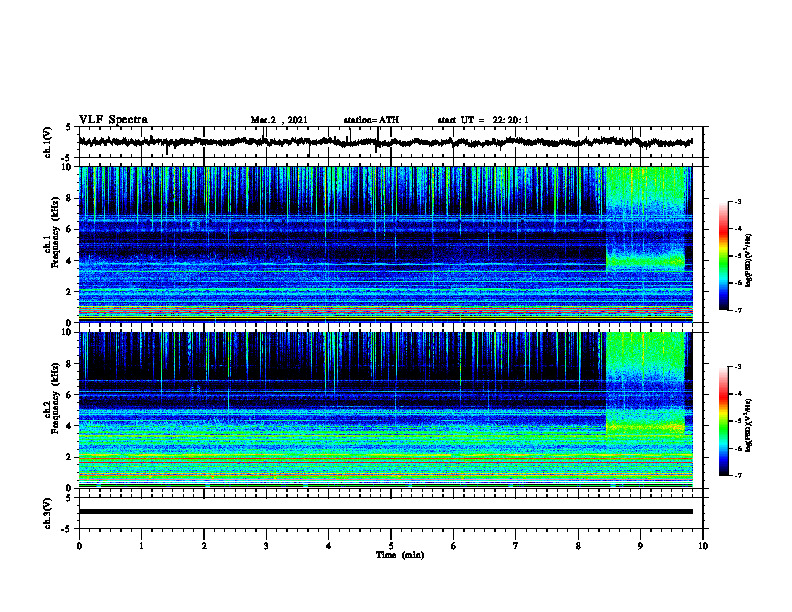
Task: Click the "9" tick label on Time axis
Action: pyautogui.click(x=640, y=546)
